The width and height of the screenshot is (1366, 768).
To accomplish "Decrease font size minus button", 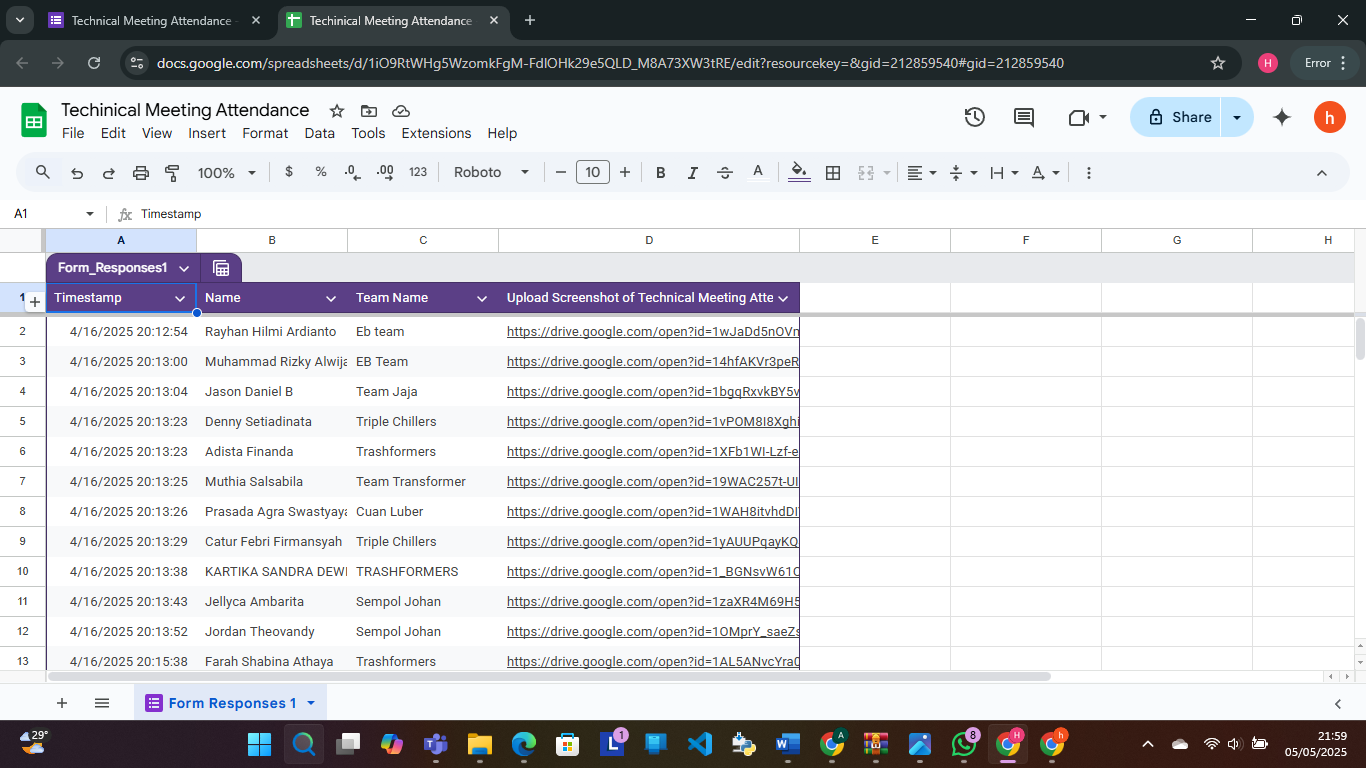I will pos(561,173).
